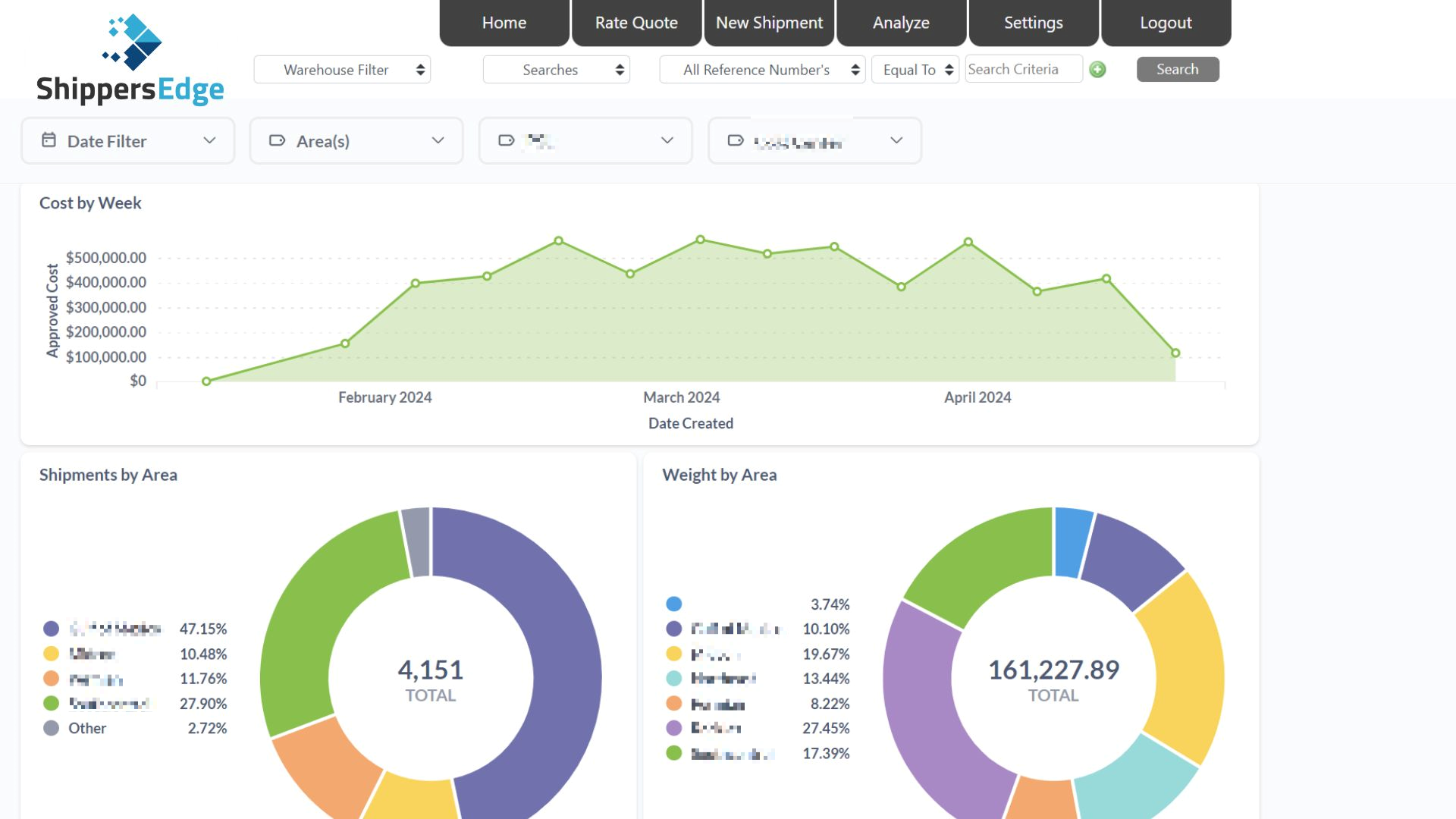Click the tag icon beside Area(s)
This screenshot has width=1456, height=819.
(277, 140)
